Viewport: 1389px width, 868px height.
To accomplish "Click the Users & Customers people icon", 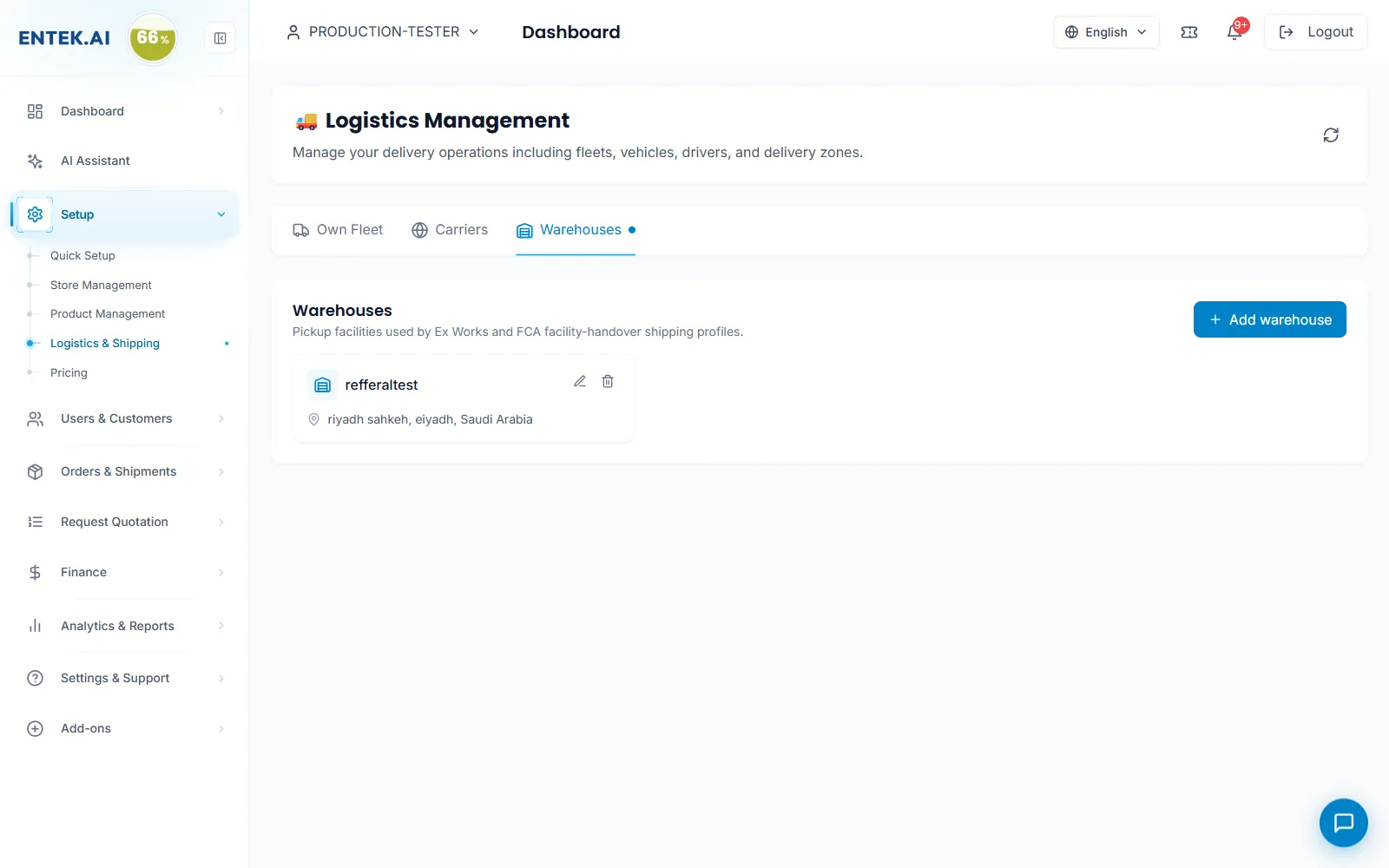I will point(35,418).
